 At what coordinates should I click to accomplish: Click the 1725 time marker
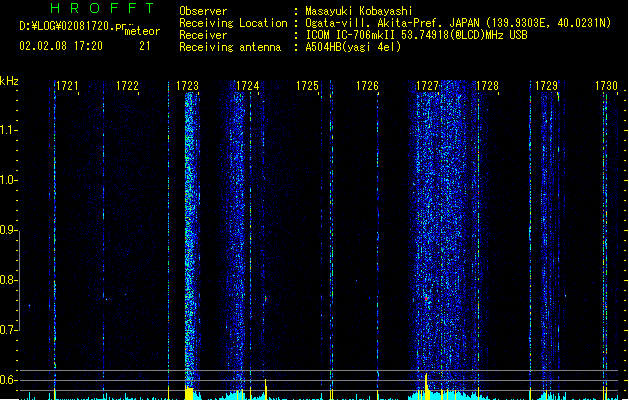coord(307,86)
